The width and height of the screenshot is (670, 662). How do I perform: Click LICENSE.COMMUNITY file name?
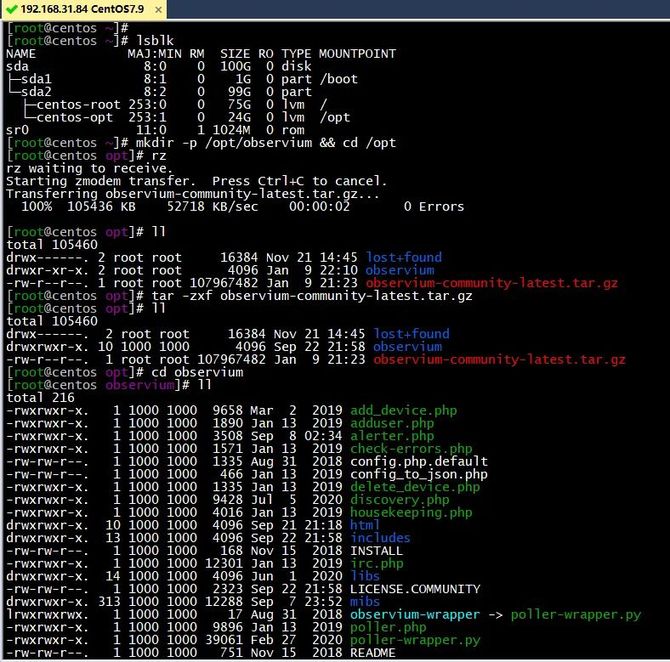click(x=415, y=589)
